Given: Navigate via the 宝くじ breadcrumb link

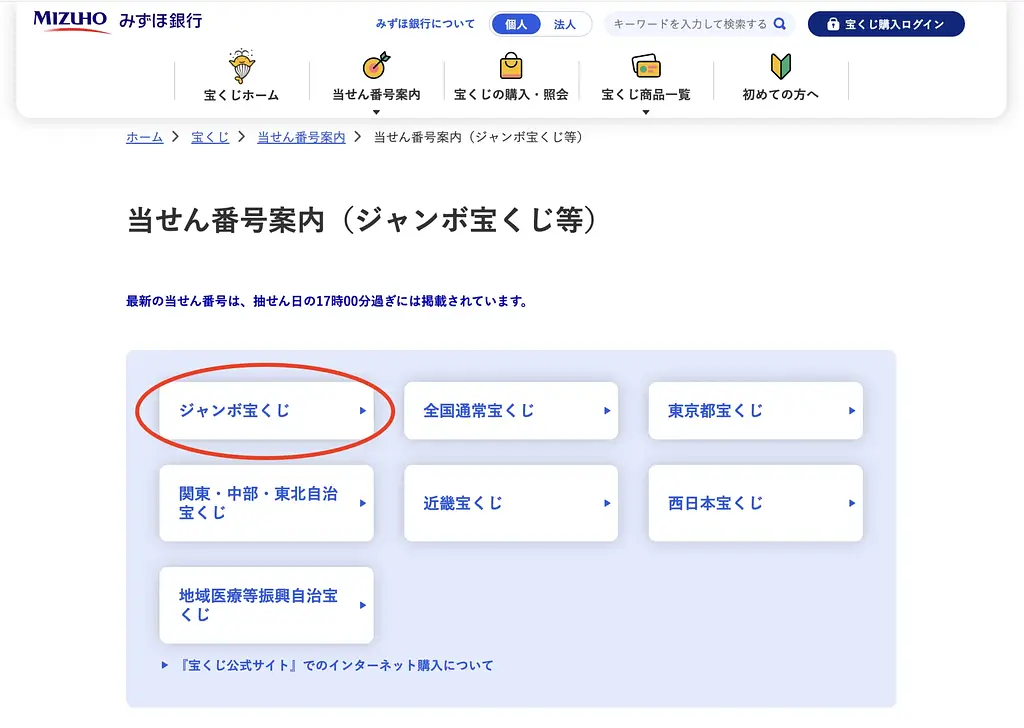Looking at the screenshot, I should tap(209, 137).
